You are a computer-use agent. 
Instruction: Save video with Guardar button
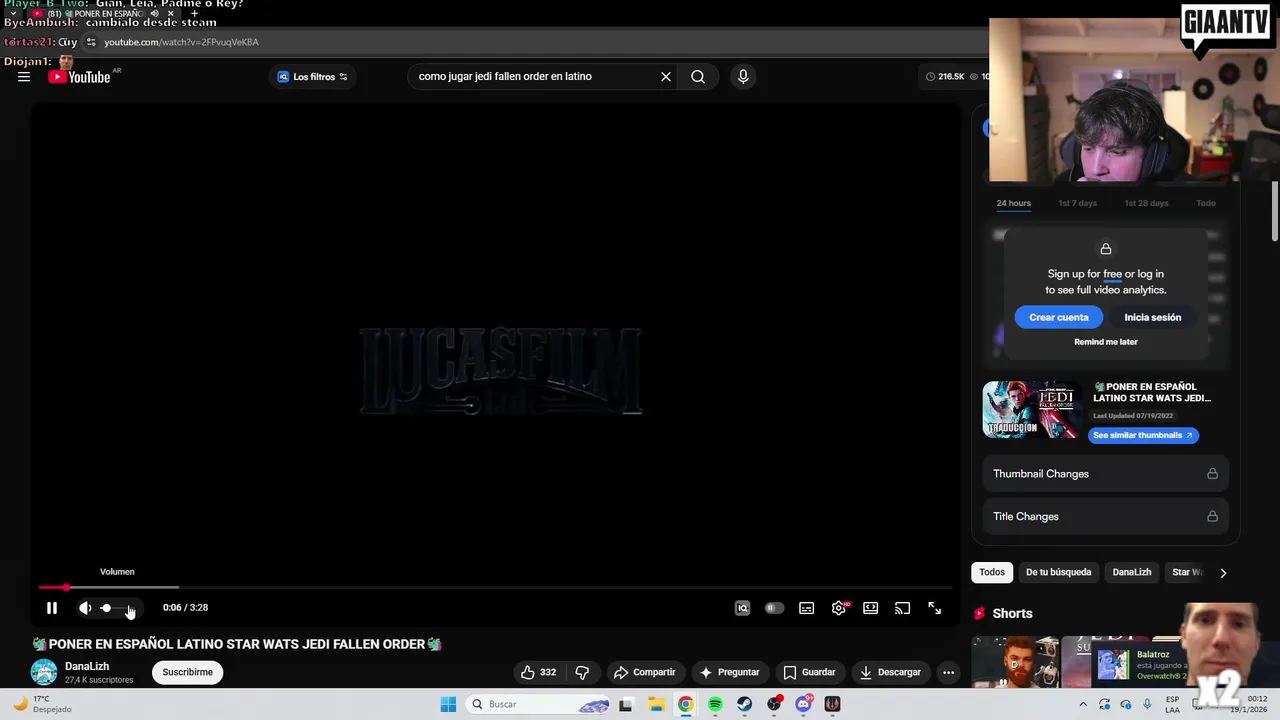pyautogui.click(x=809, y=672)
